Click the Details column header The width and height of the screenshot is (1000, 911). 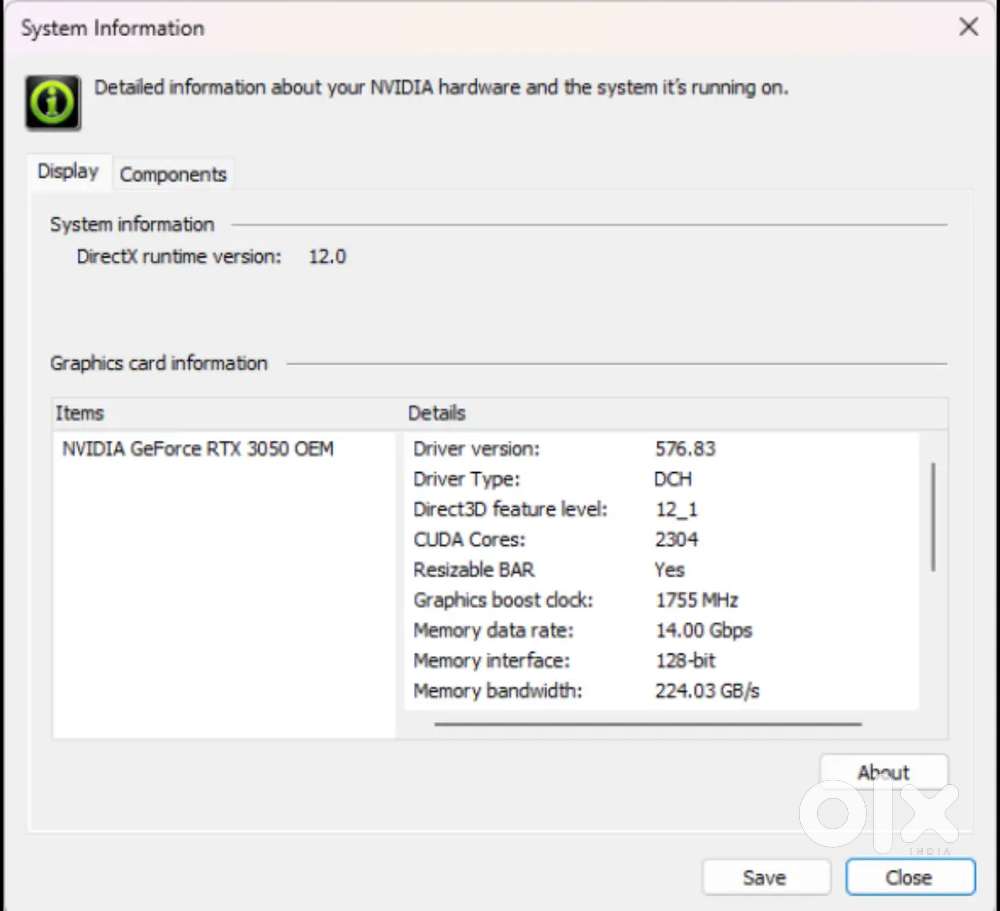(x=437, y=413)
